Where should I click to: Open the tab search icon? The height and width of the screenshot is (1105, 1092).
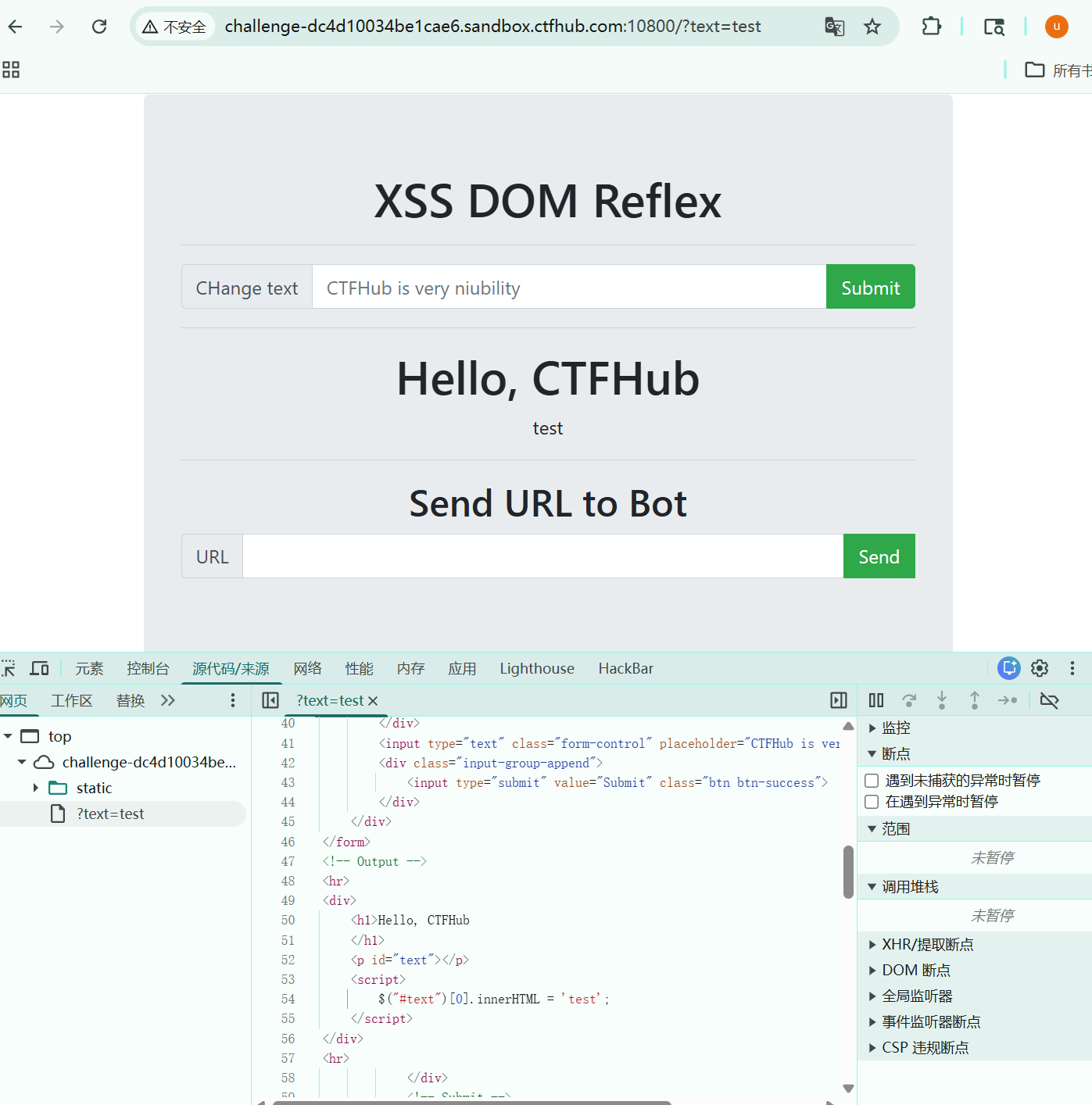[x=994, y=27]
